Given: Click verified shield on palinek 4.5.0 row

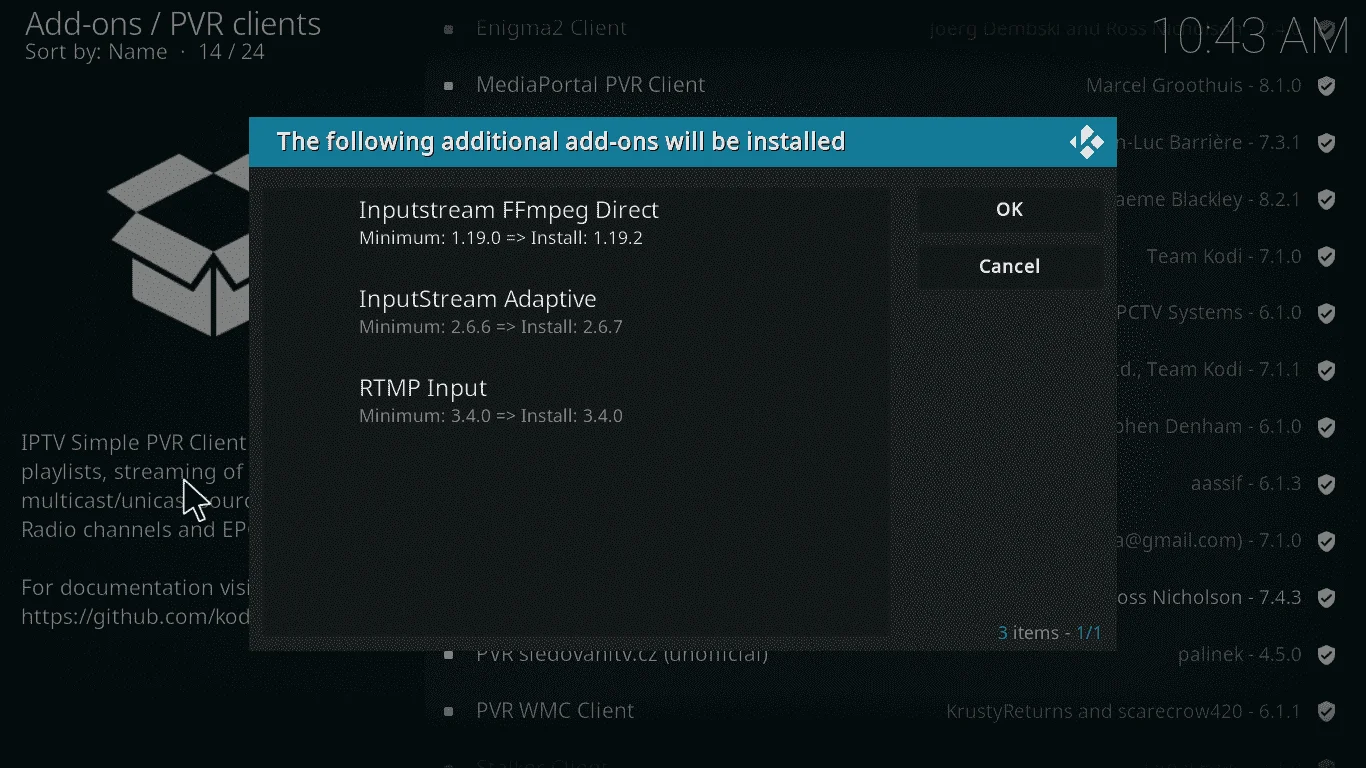Looking at the screenshot, I should click(1326, 656).
